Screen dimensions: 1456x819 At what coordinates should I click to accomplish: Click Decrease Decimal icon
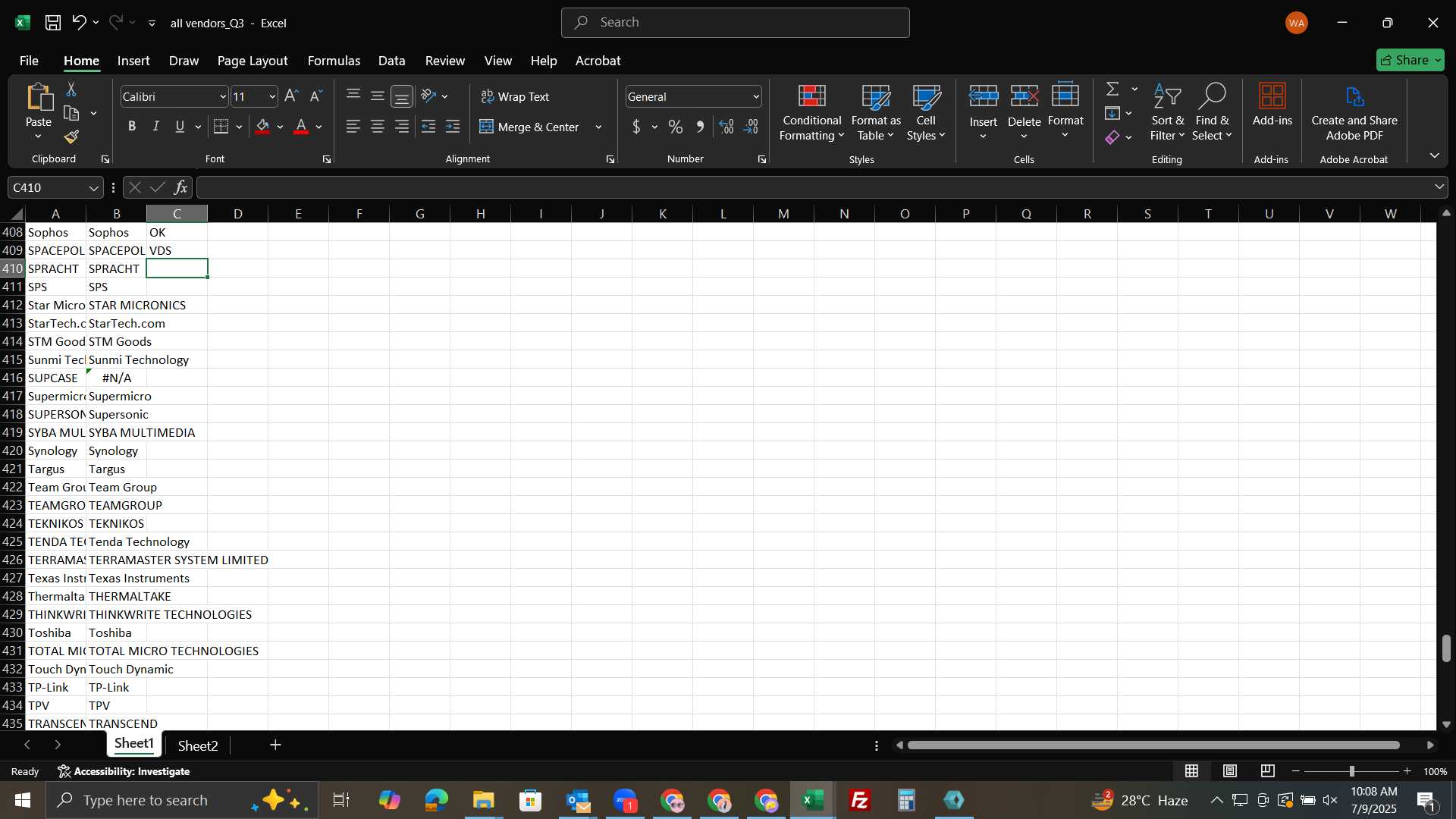click(752, 127)
